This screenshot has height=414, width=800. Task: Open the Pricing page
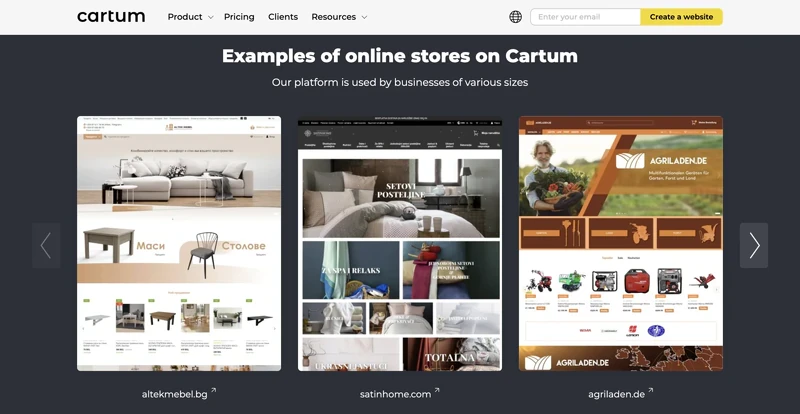click(239, 17)
